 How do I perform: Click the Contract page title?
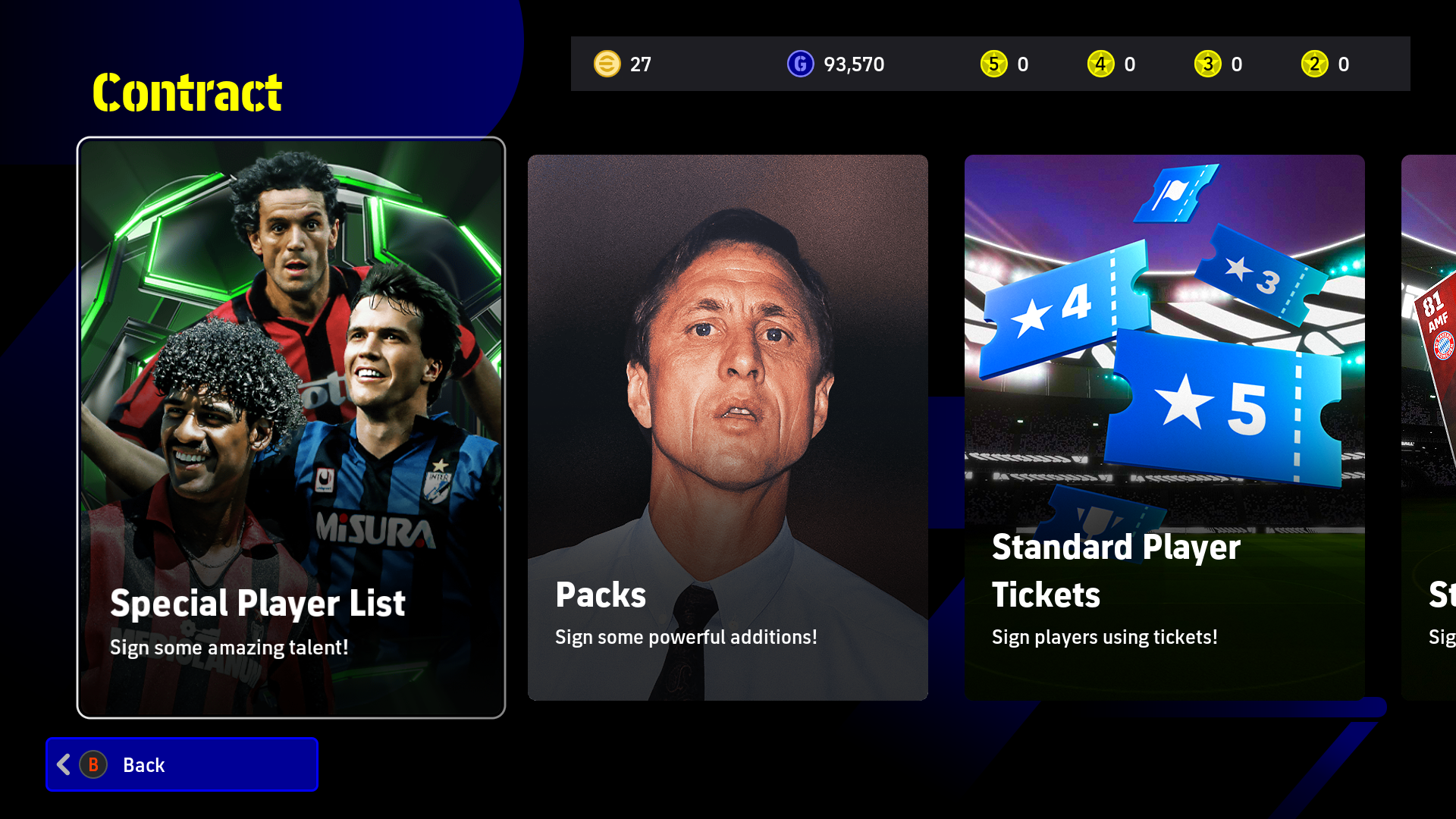pos(187,93)
